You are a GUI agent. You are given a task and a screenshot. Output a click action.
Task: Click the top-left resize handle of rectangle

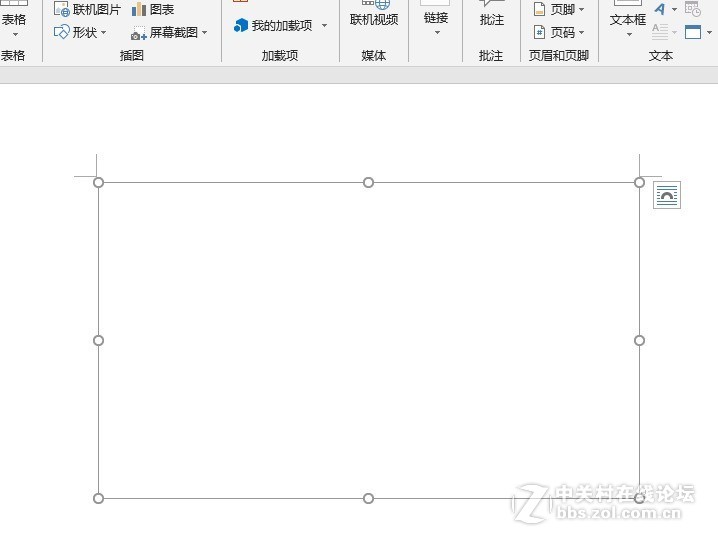[x=98, y=183]
